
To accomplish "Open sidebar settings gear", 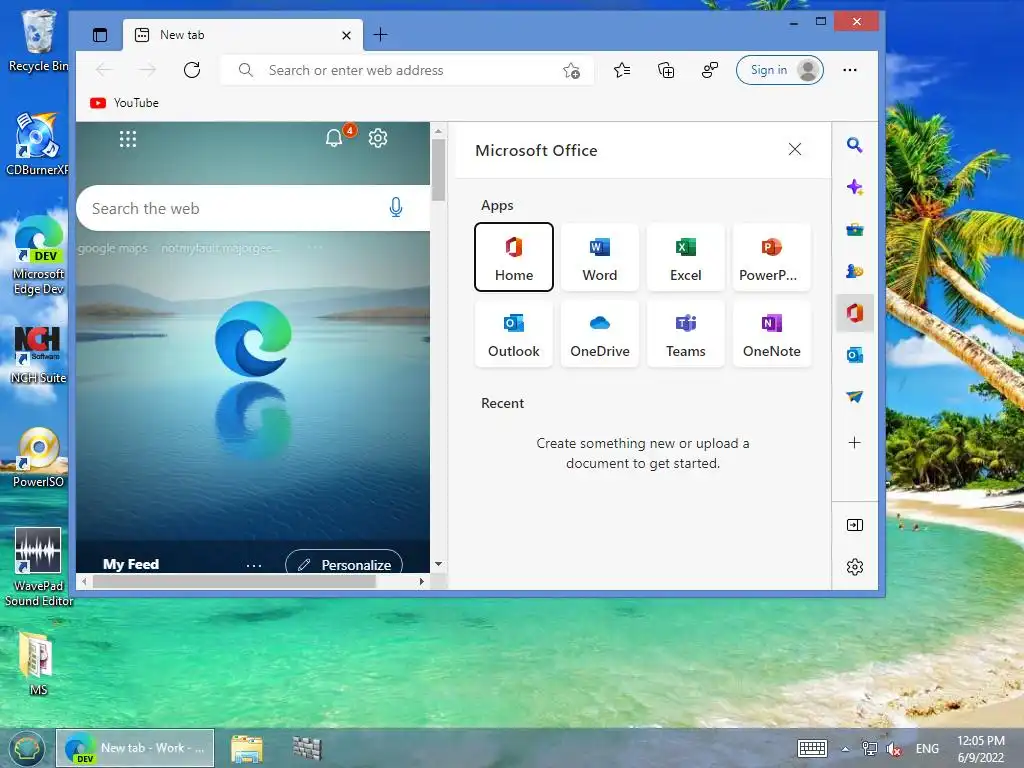I will (854, 567).
